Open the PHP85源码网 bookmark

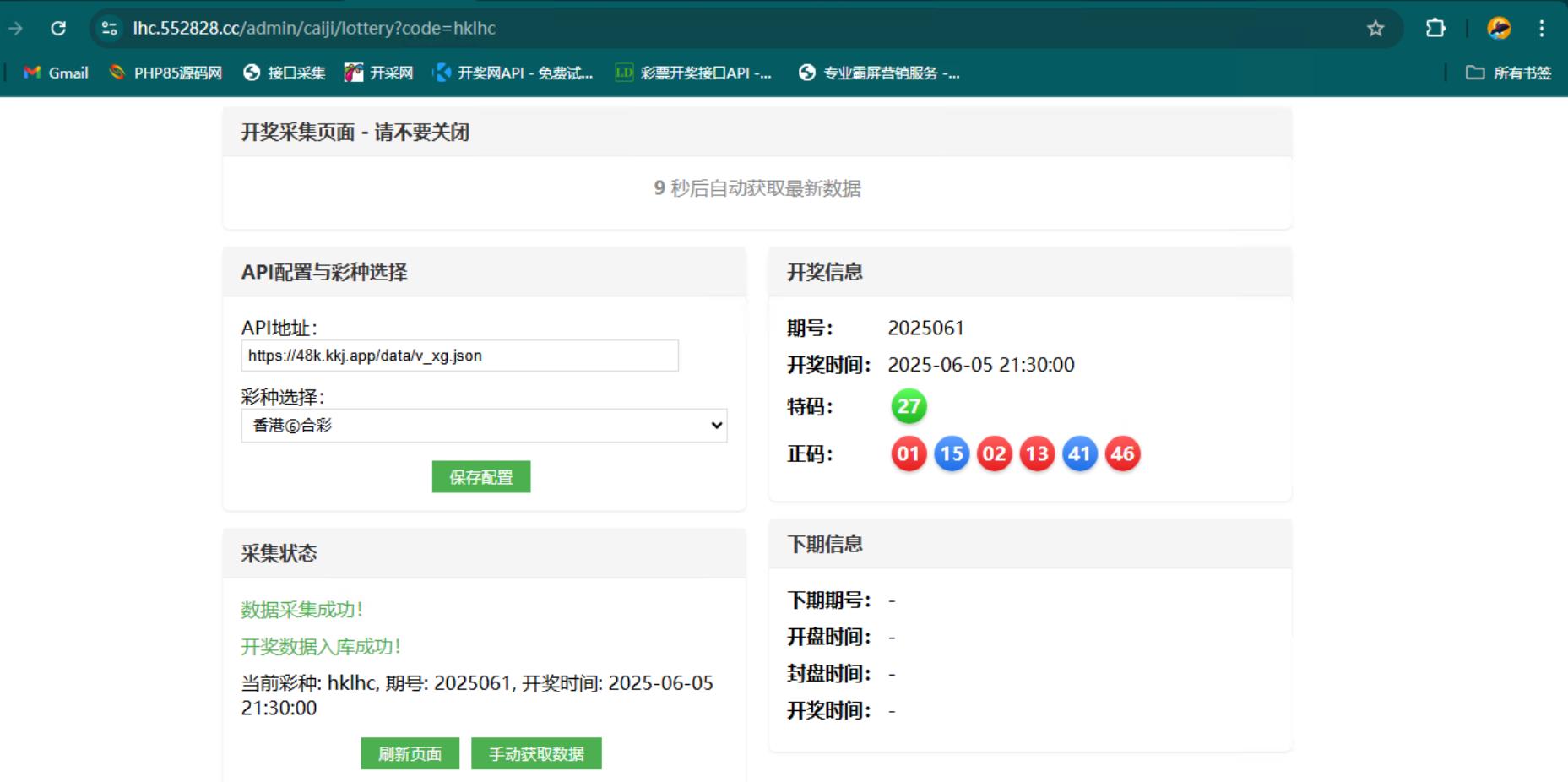(x=165, y=73)
